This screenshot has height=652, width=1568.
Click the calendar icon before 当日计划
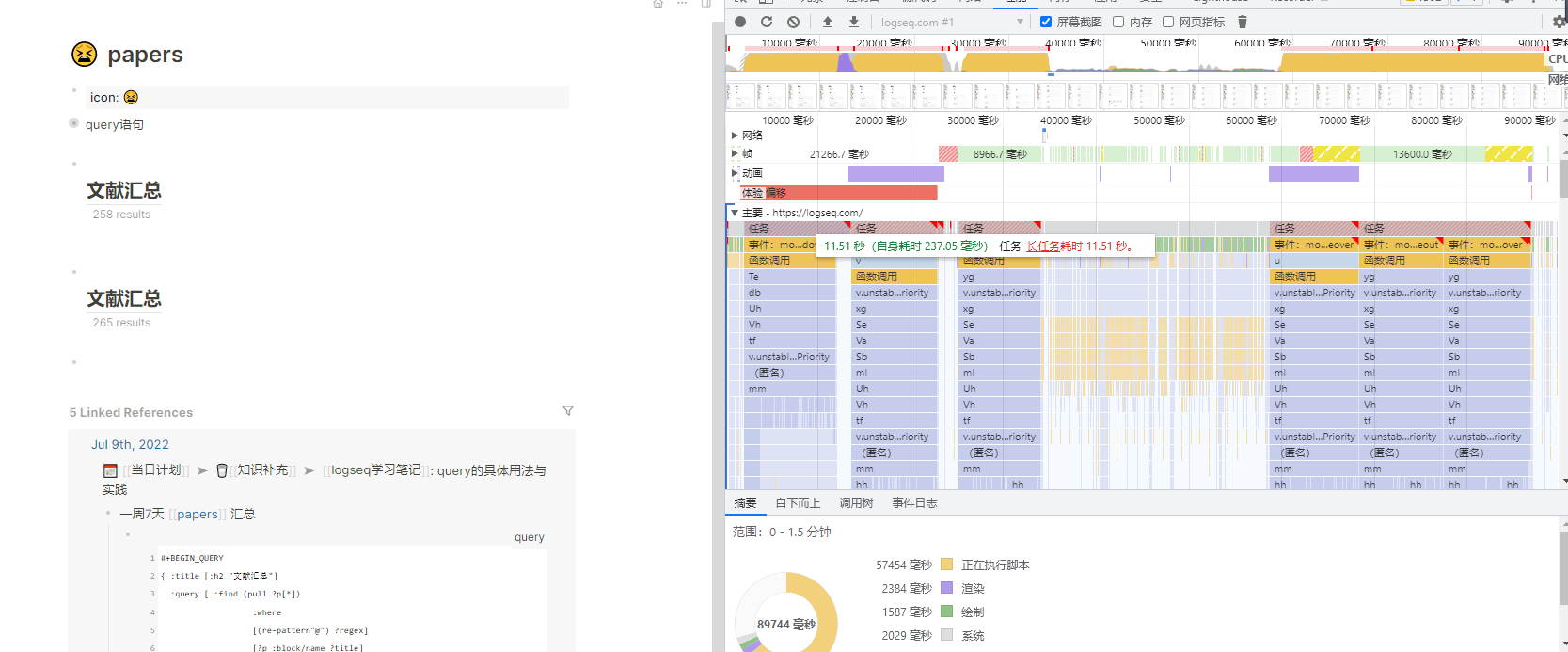(110, 470)
